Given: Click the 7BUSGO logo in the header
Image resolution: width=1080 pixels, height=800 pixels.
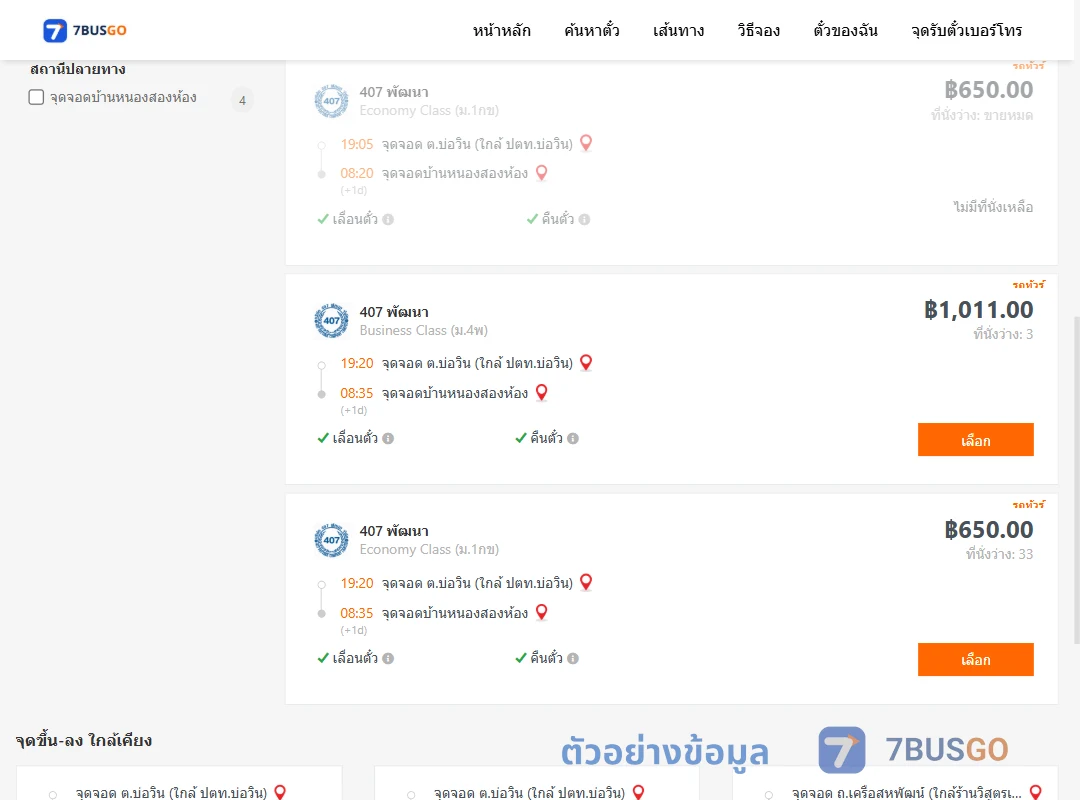Looking at the screenshot, I should click(85, 30).
